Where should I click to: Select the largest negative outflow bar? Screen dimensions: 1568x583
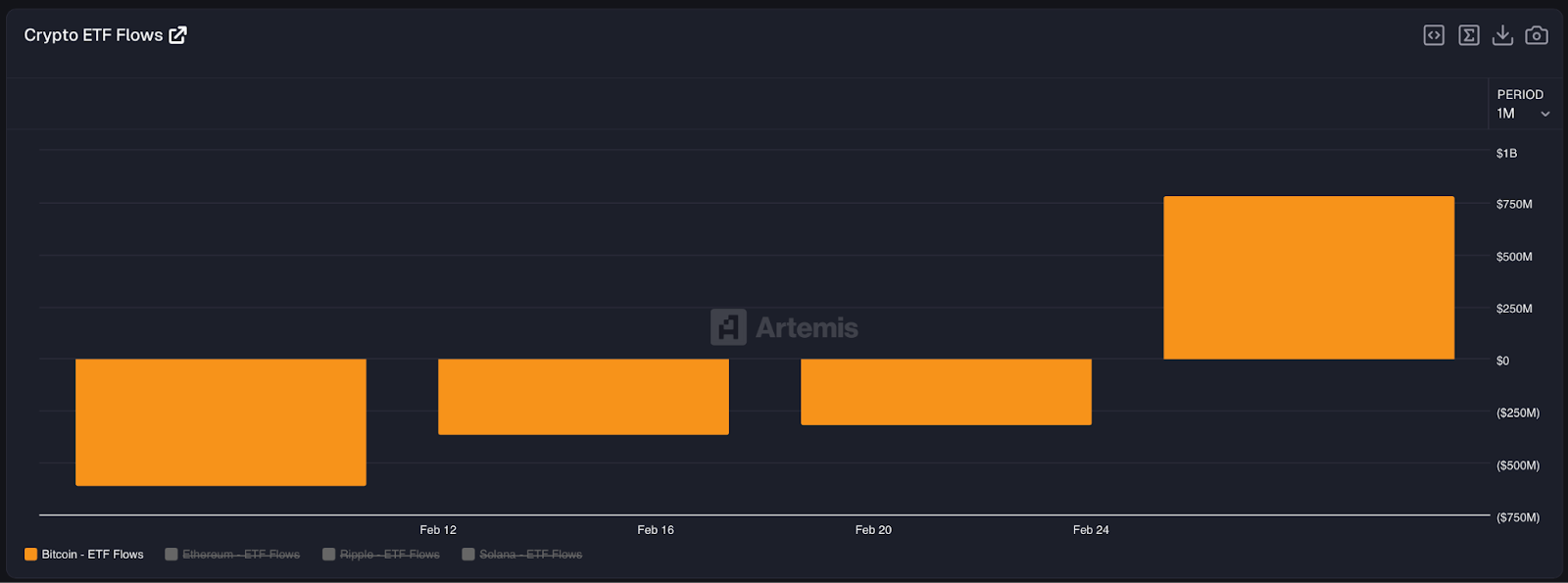(220, 421)
